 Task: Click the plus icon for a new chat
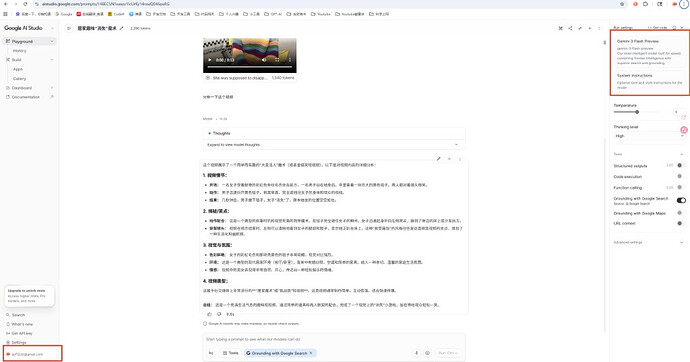click(590, 28)
